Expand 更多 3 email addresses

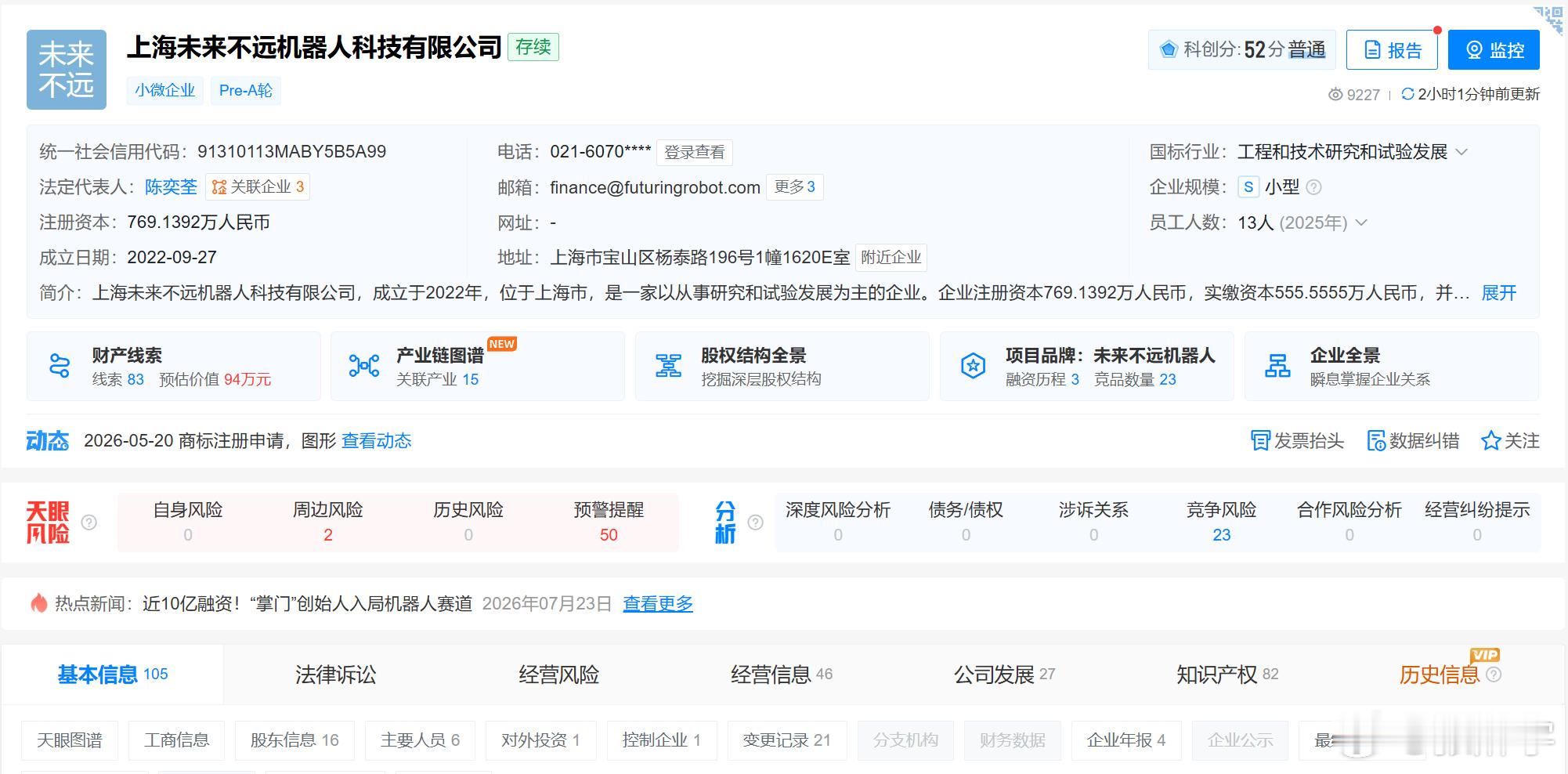[x=795, y=186]
